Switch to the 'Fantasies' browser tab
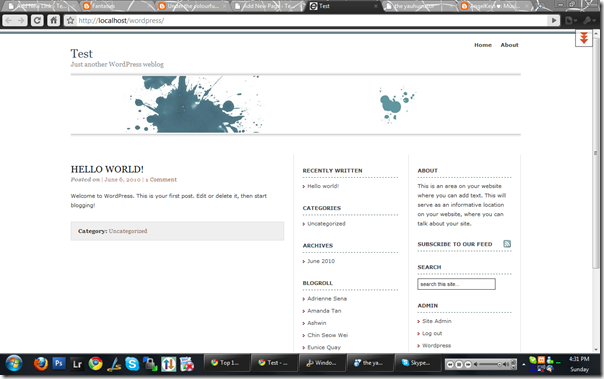Screen dimensions: 604x379 pyautogui.click(x=116, y=6)
